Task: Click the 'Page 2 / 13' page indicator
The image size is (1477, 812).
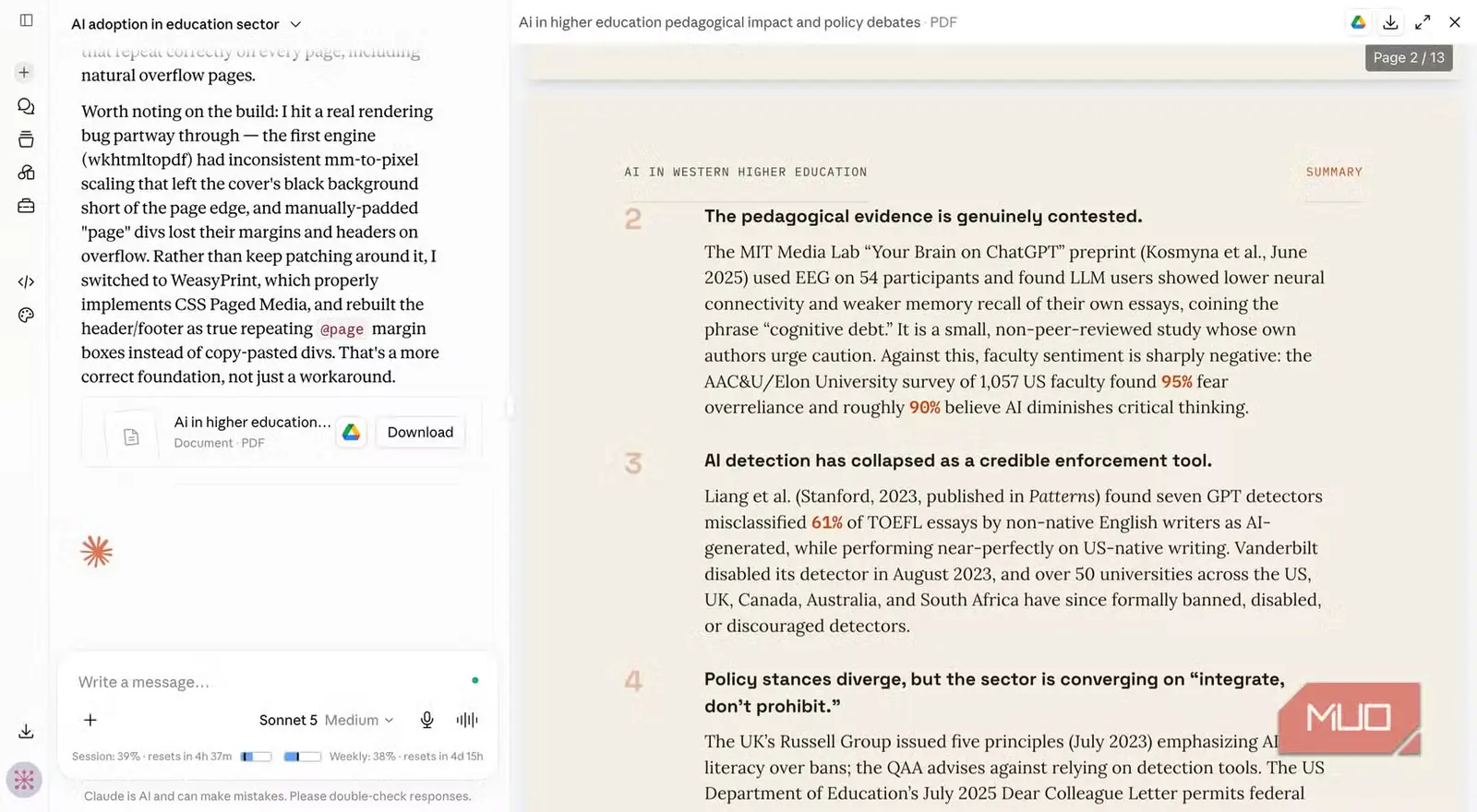Action: (x=1409, y=57)
